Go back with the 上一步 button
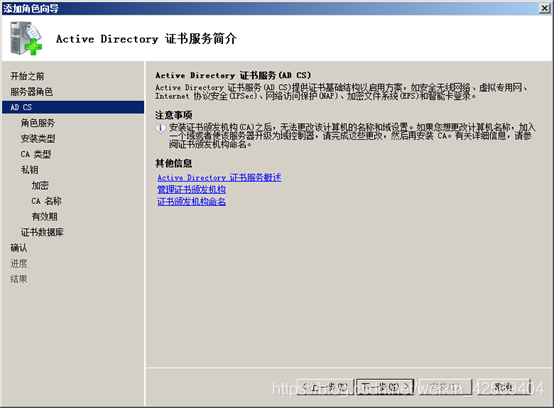This screenshot has height=408, width=554. pyautogui.click(x=325, y=387)
